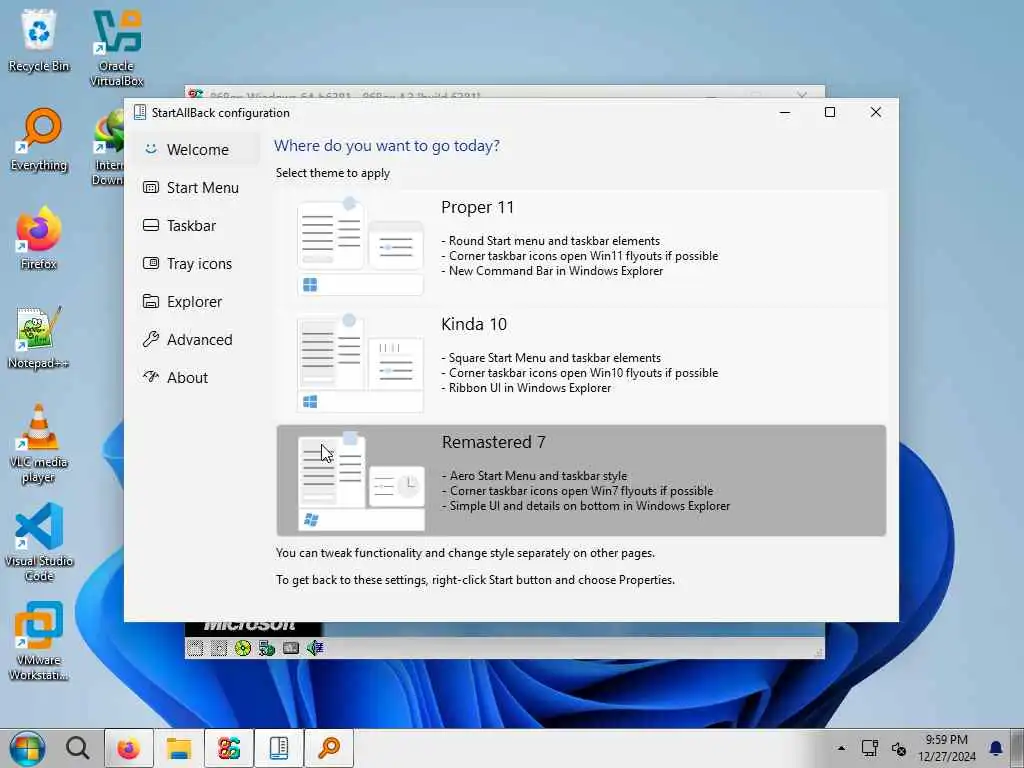
Task: Select the Internet Download Manager desktop shortcut
Action: coord(108,147)
